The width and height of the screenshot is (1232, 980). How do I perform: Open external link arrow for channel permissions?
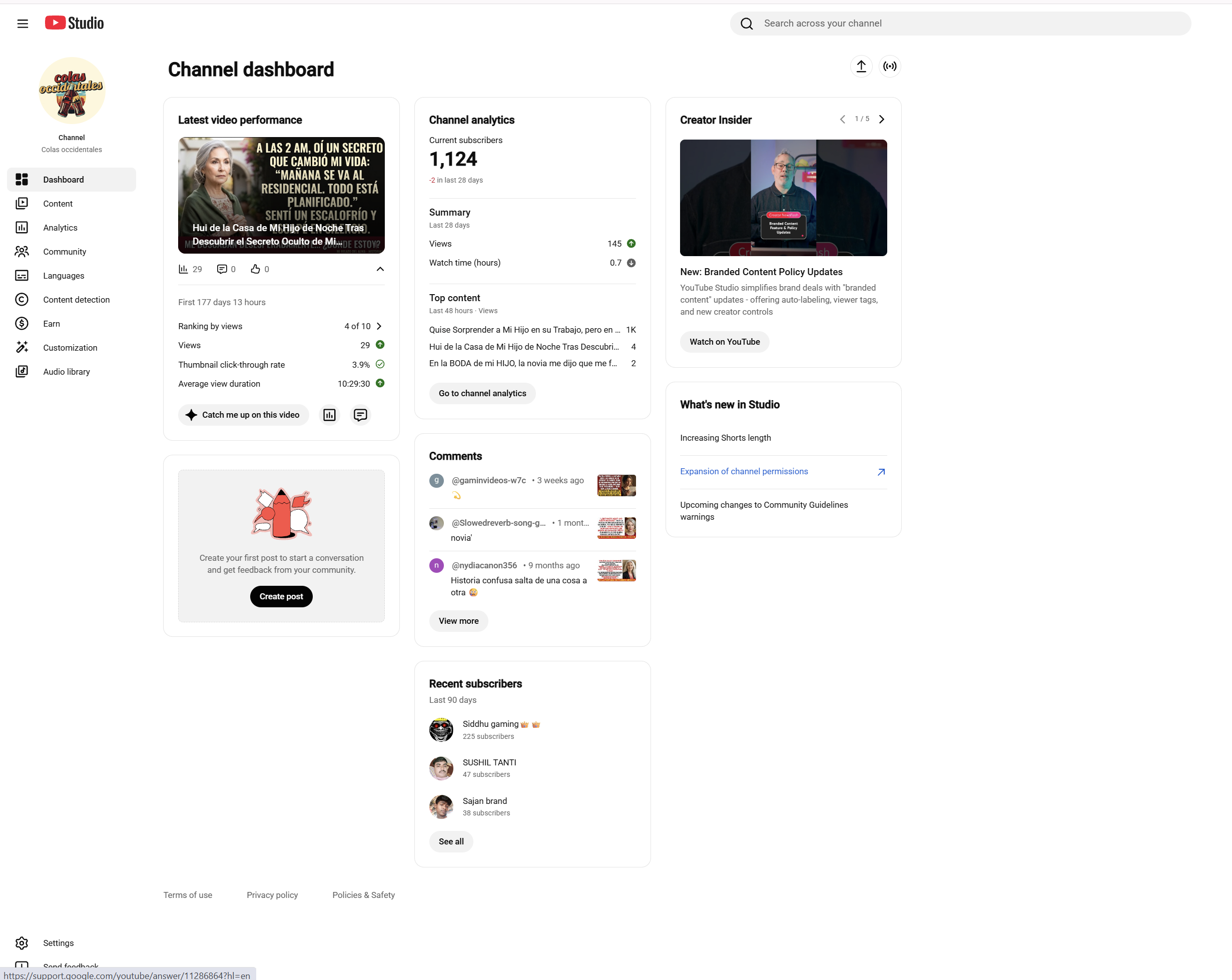pos(881,472)
